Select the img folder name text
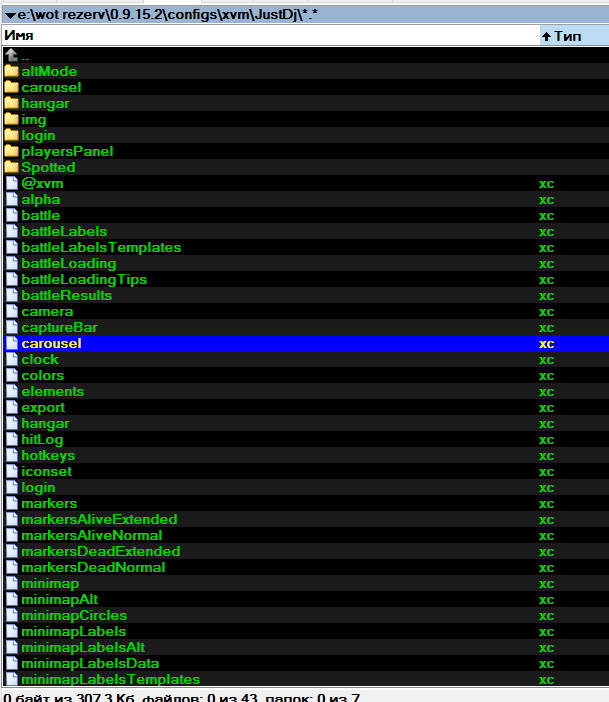 click(x=34, y=120)
